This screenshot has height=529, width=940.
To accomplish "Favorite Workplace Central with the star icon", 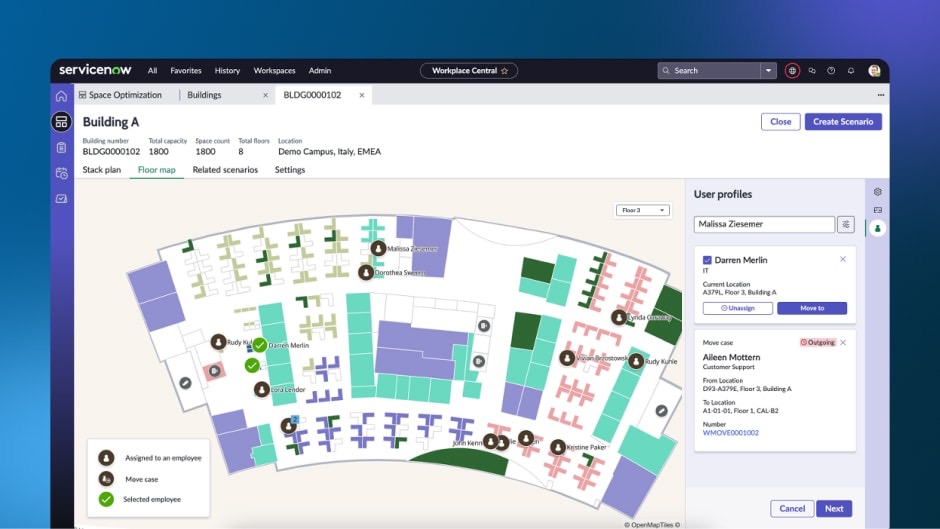I will coord(505,71).
